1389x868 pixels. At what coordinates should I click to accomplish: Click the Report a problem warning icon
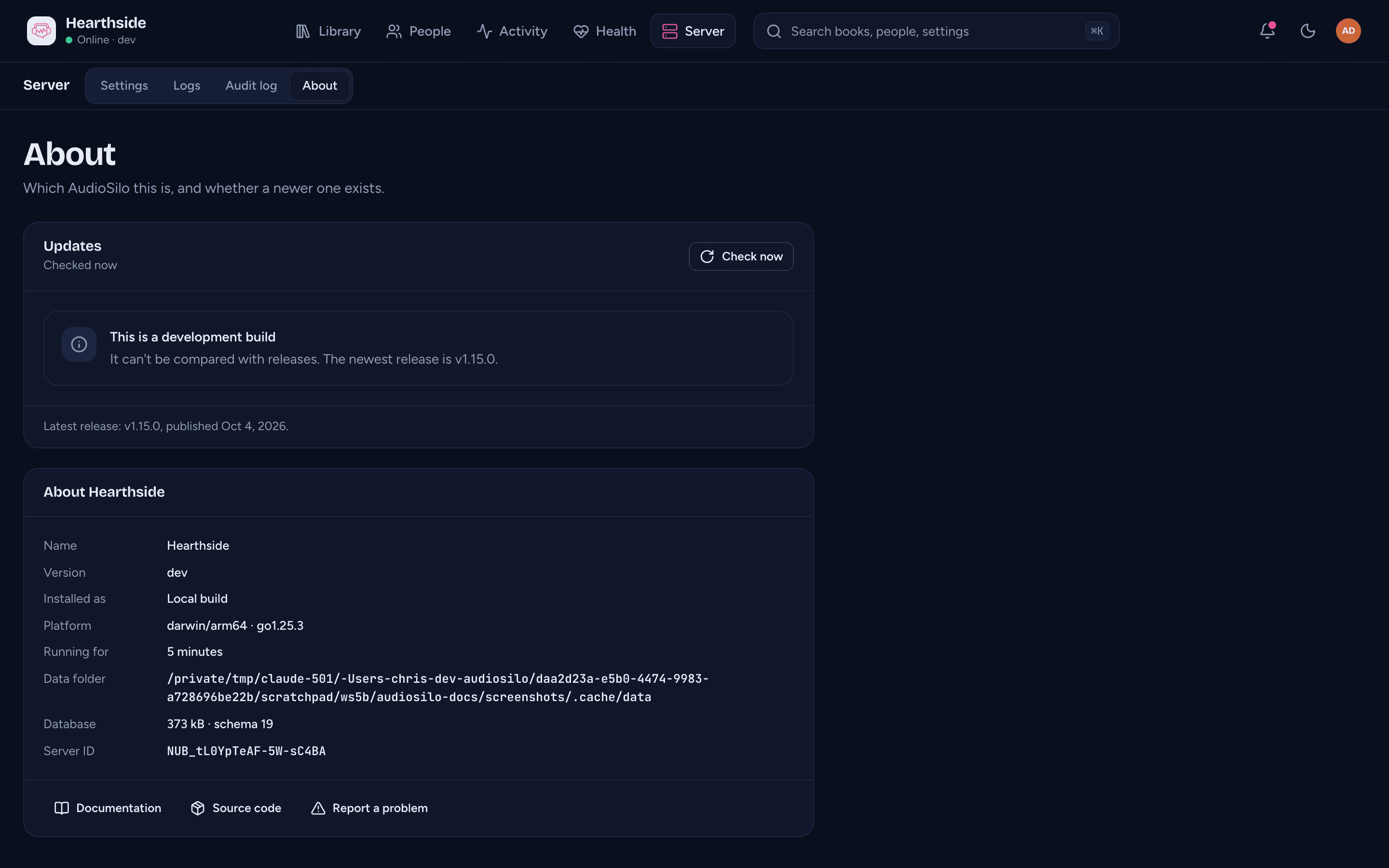click(318, 808)
